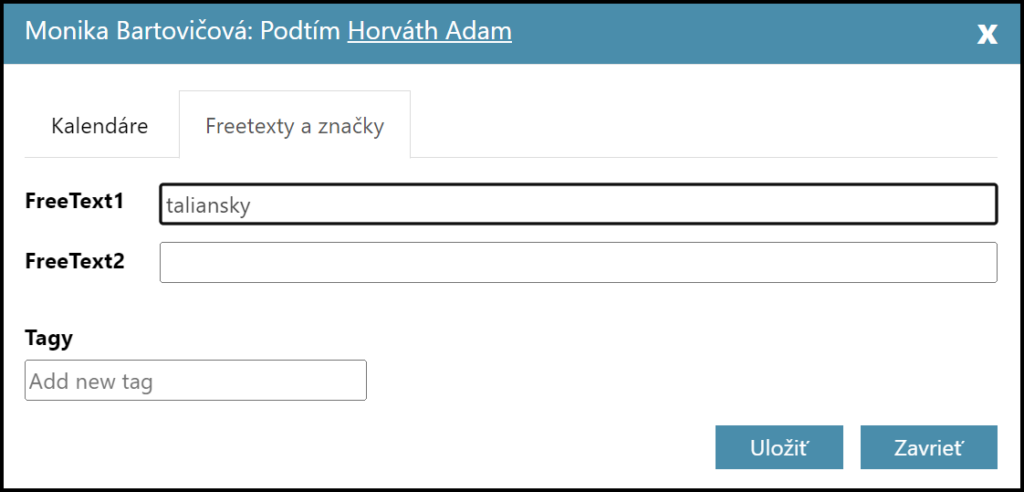Close the dialog with the X icon
The image size is (1024, 492).
point(987,34)
